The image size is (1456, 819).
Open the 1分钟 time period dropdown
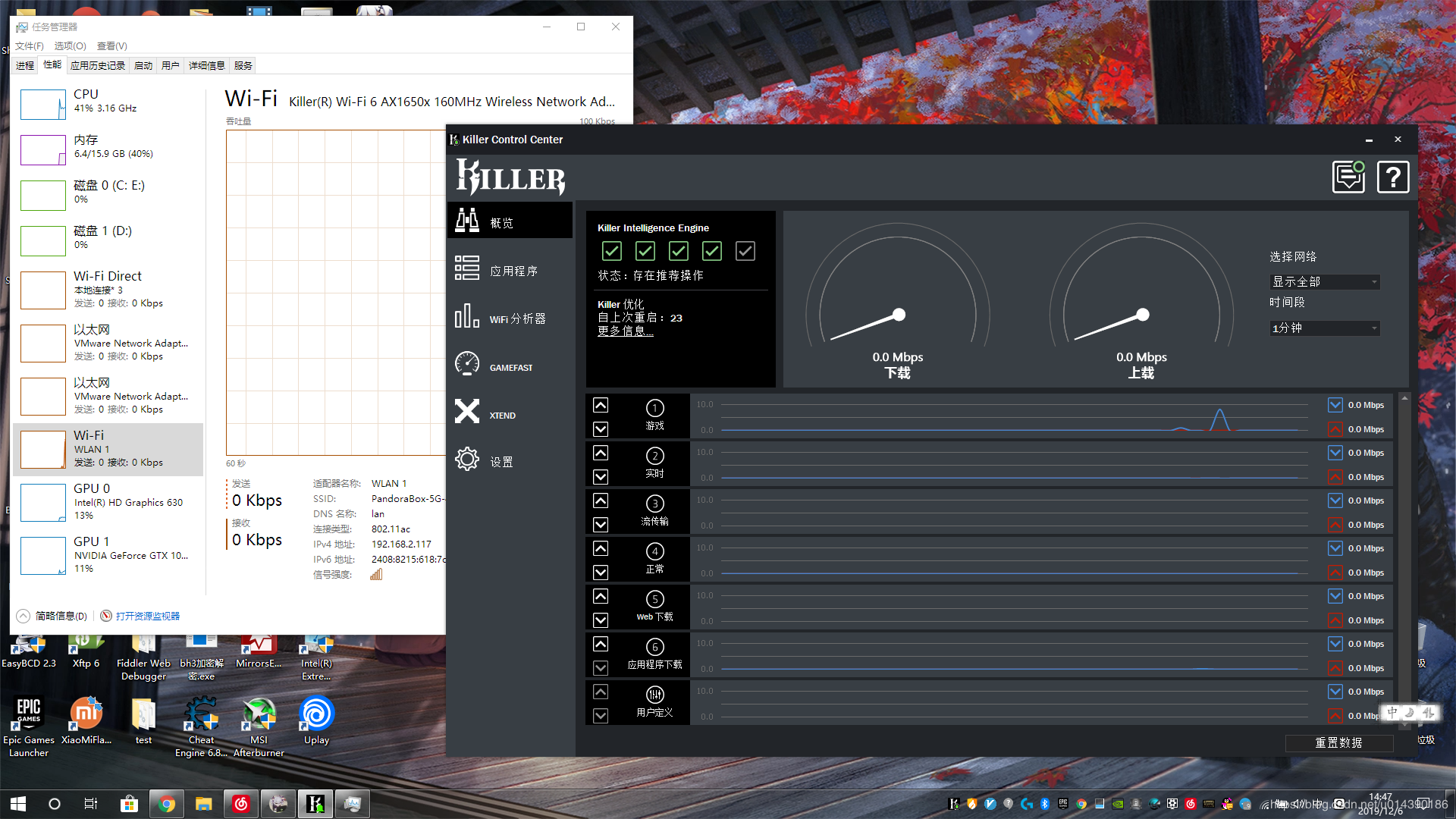1324,328
